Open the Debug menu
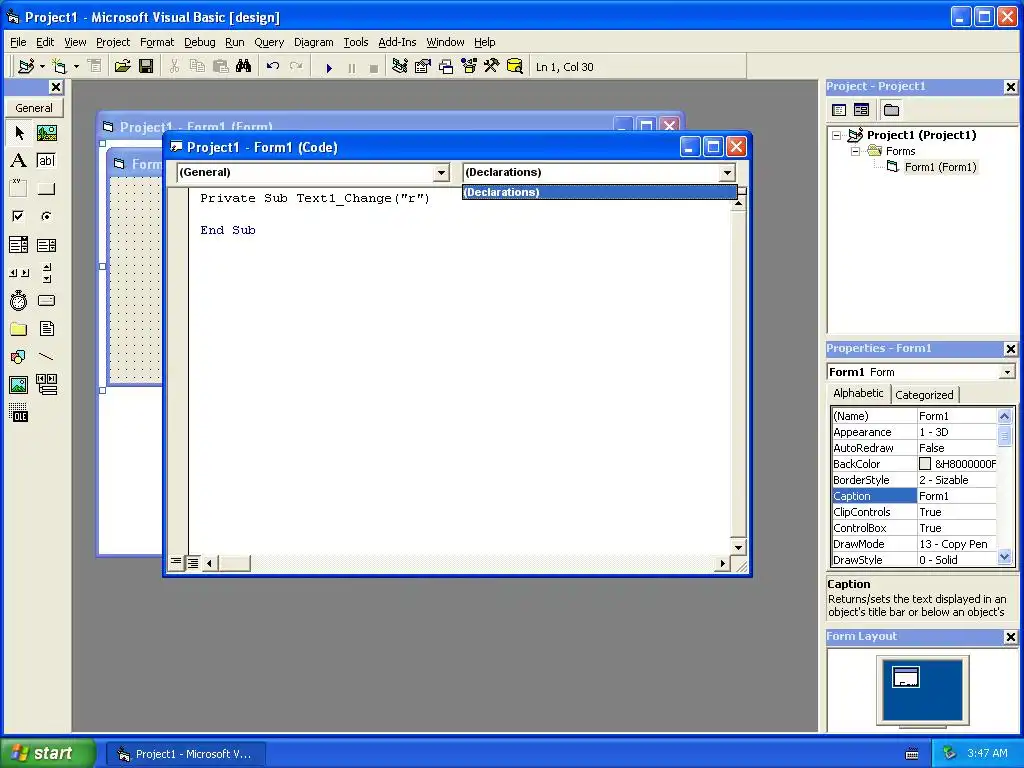 tap(199, 42)
